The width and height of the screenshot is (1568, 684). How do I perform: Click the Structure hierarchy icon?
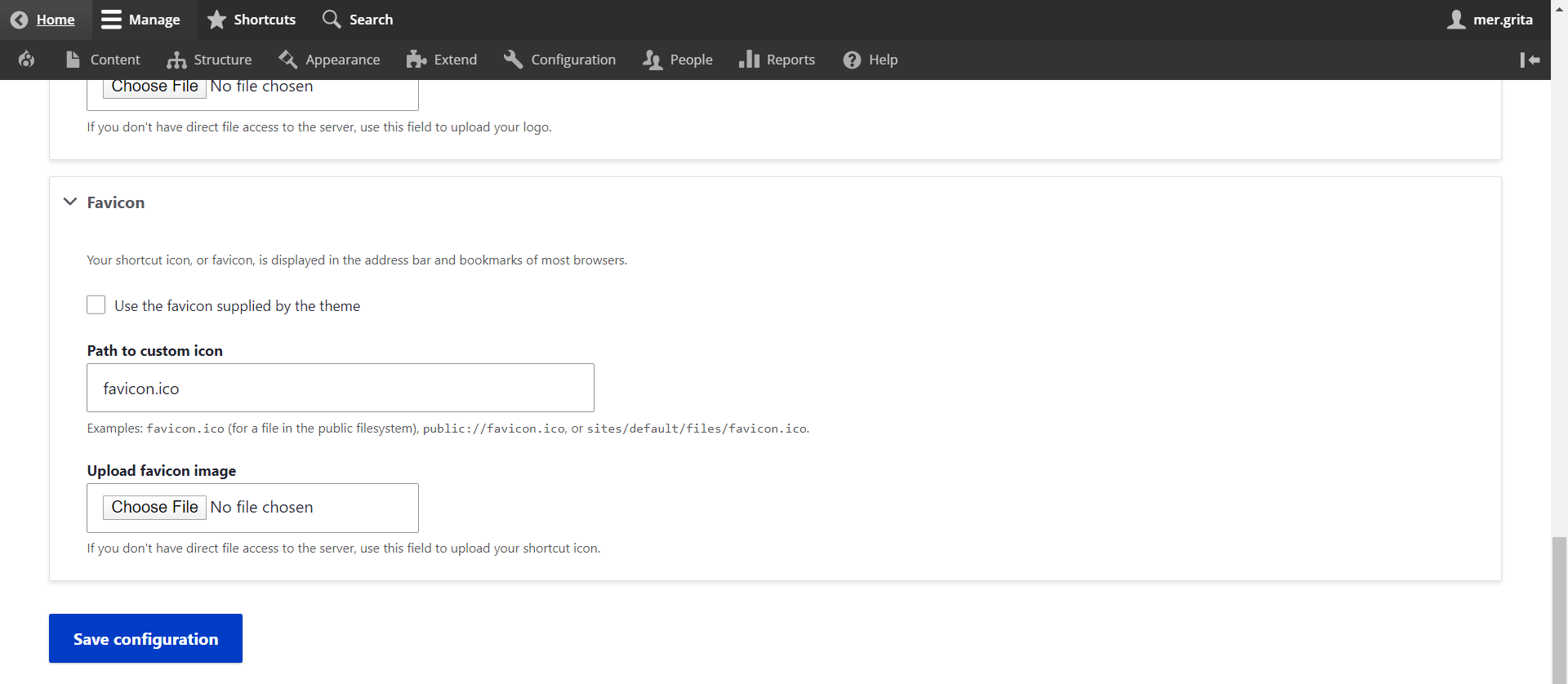coord(176,60)
